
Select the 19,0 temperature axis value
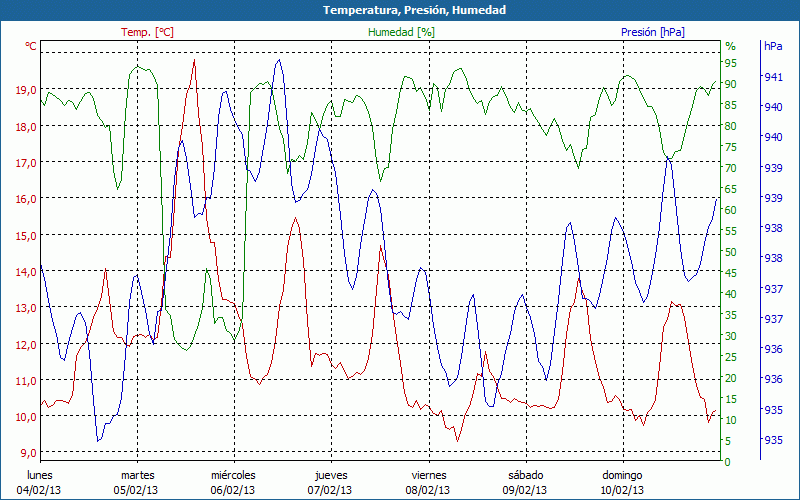point(26,90)
